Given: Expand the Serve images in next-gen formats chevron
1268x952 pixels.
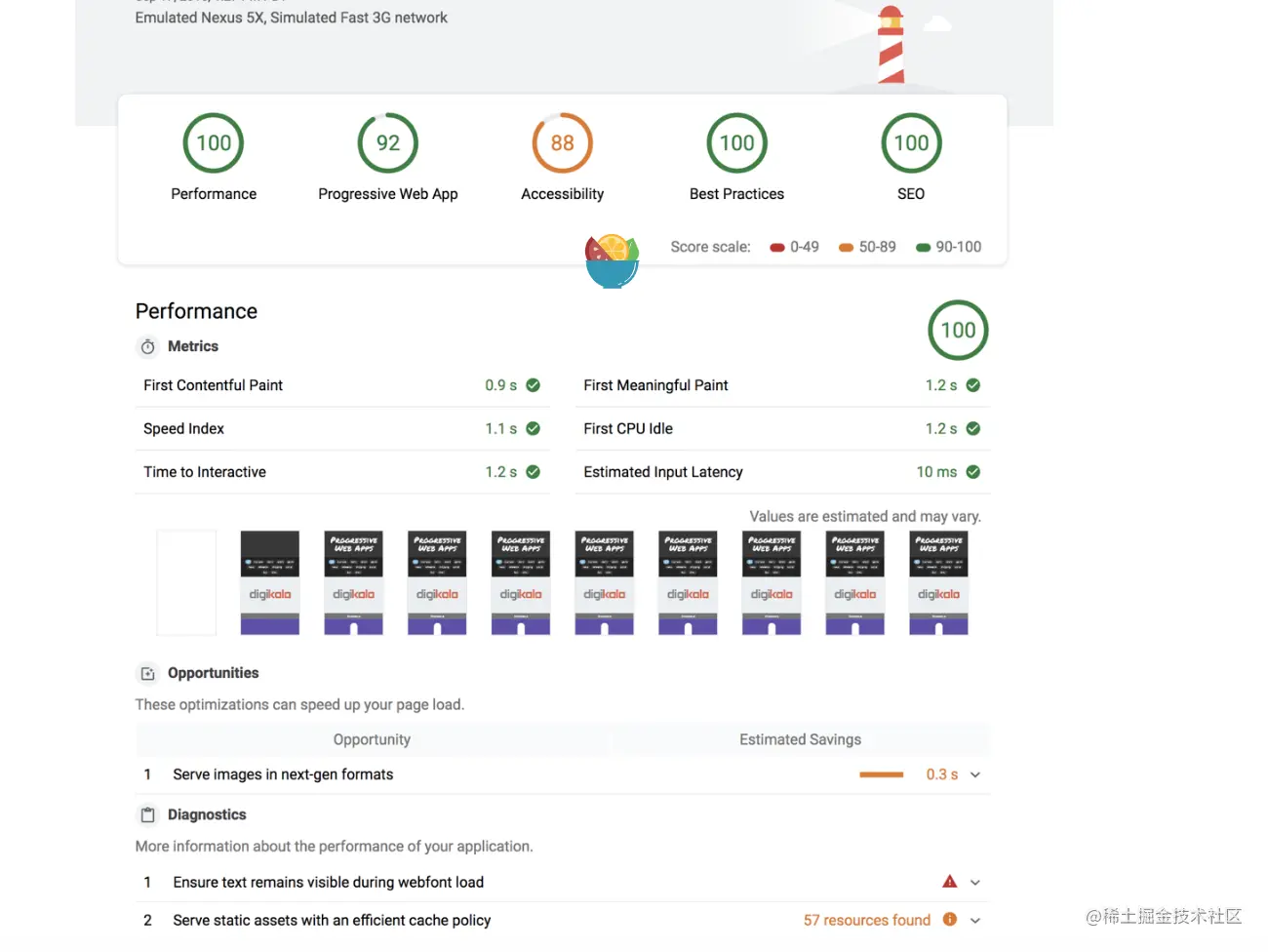Looking at the screenshot, I should pyautogui.click(x=975, y=774).
